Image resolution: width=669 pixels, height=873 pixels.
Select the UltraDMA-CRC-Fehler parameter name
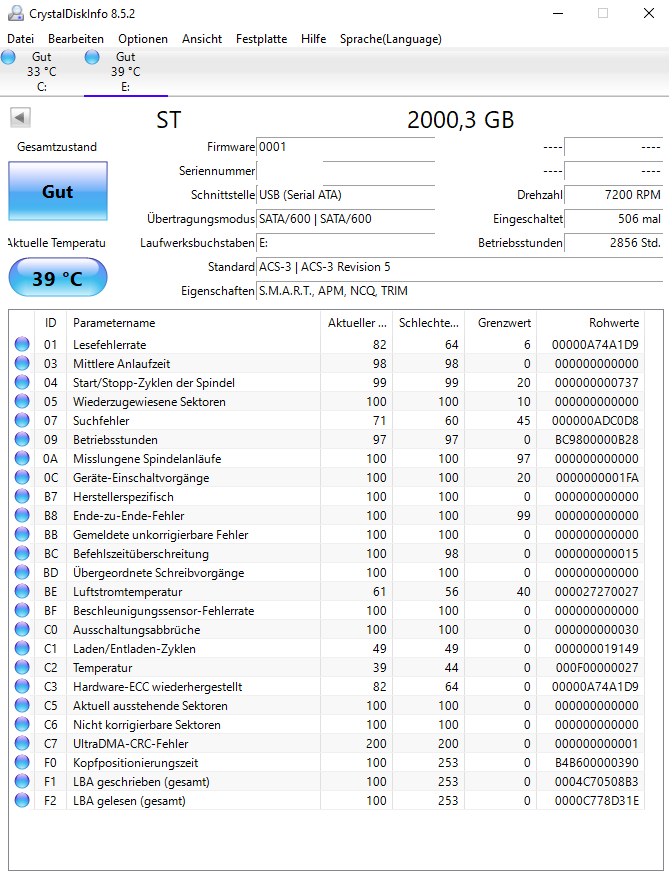tap(130, 743)
